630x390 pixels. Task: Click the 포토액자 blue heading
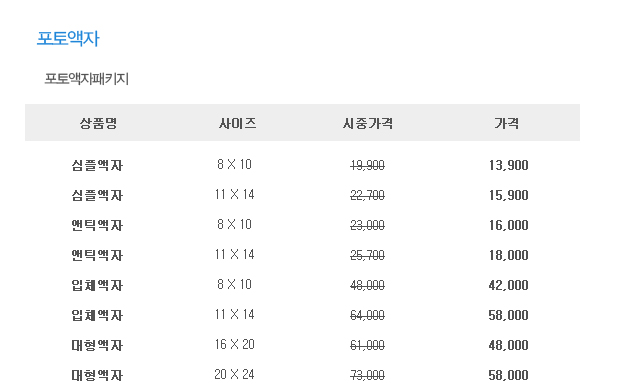pos(68,39)
